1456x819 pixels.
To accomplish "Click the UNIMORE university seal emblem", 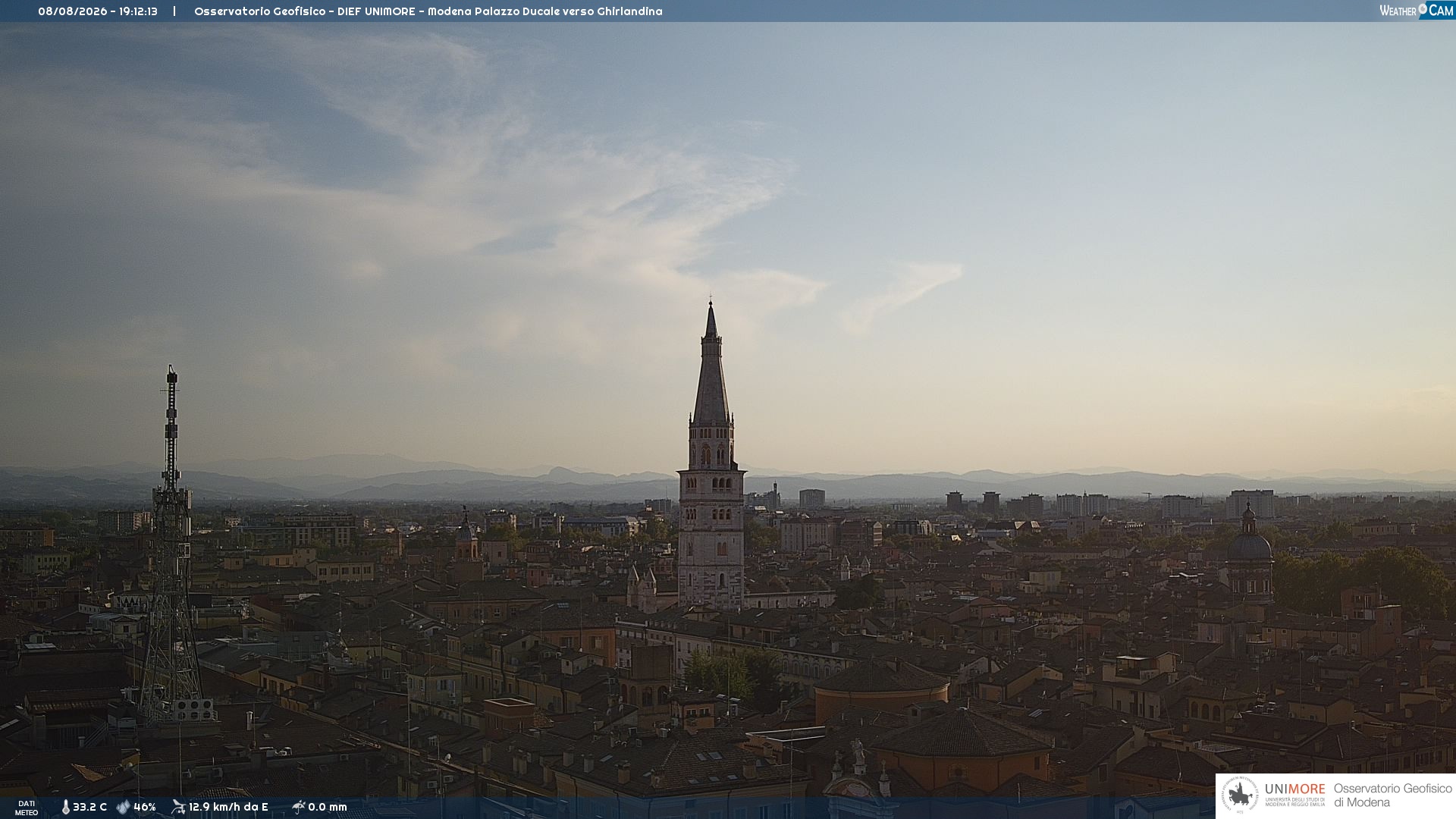I will (x=1240, y=795).
